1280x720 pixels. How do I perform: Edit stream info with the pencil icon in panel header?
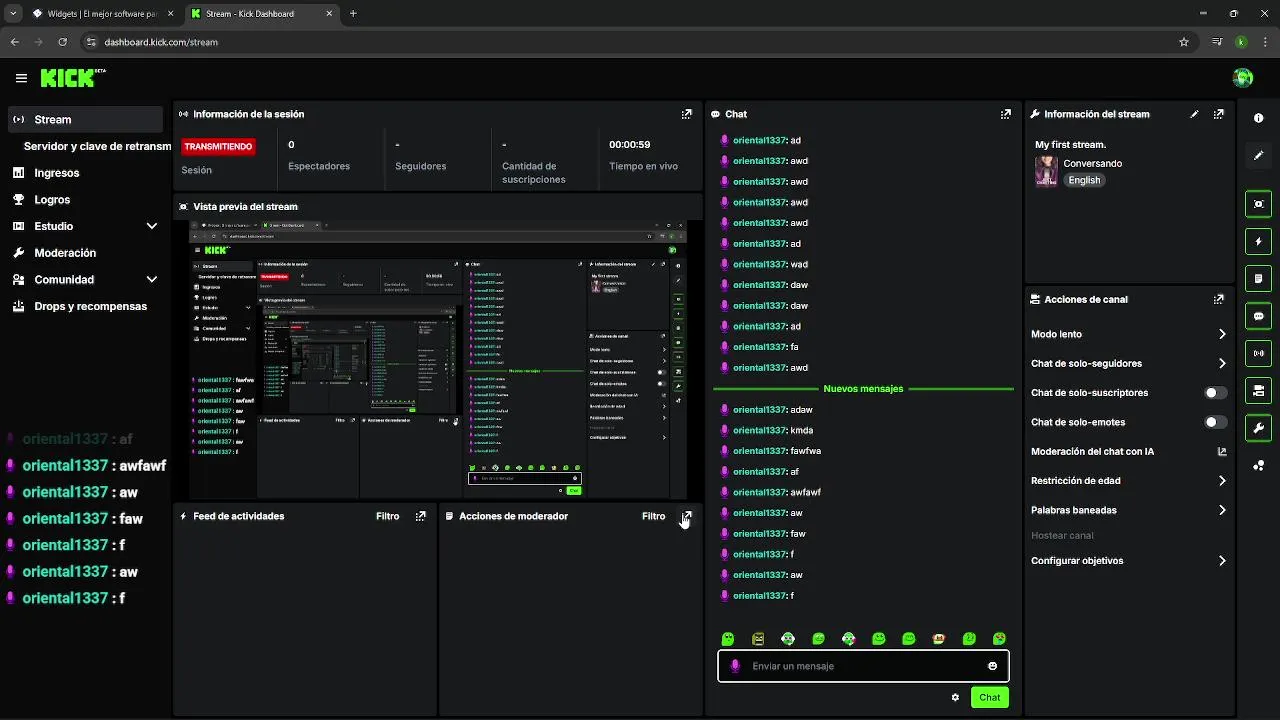[x=1194, y=114]
